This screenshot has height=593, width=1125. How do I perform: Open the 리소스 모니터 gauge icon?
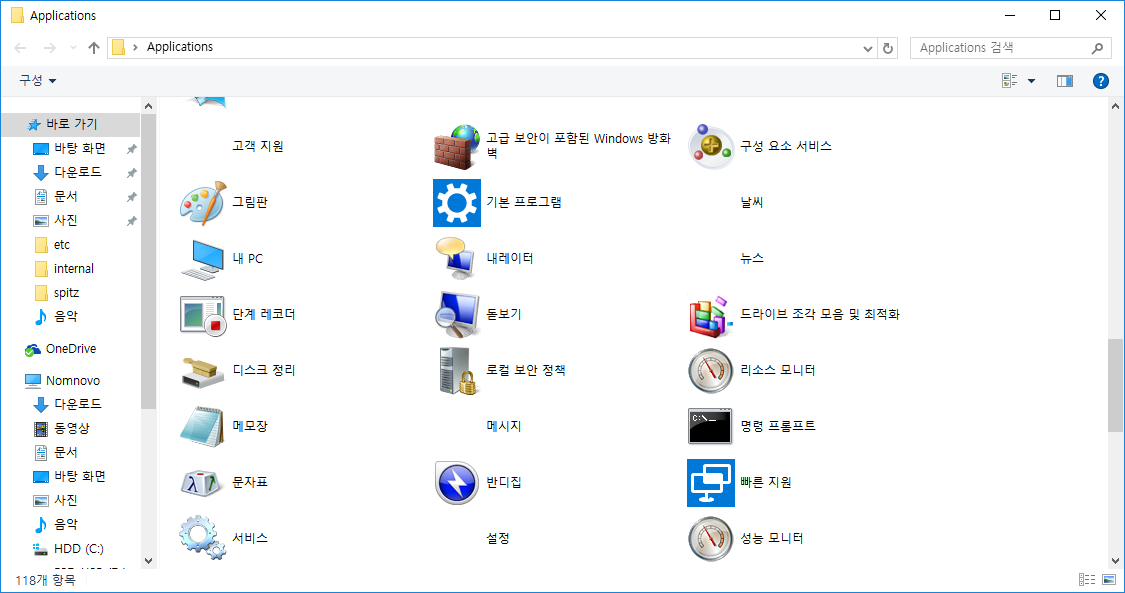(x=710, y=370)
